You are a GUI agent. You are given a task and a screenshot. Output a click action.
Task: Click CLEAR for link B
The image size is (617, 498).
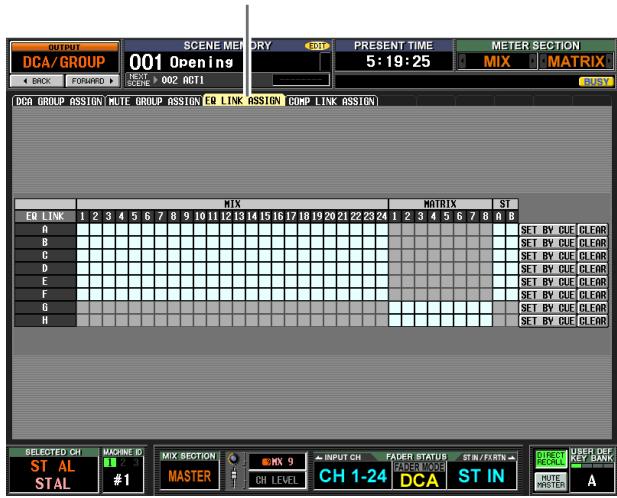point(593,243)
